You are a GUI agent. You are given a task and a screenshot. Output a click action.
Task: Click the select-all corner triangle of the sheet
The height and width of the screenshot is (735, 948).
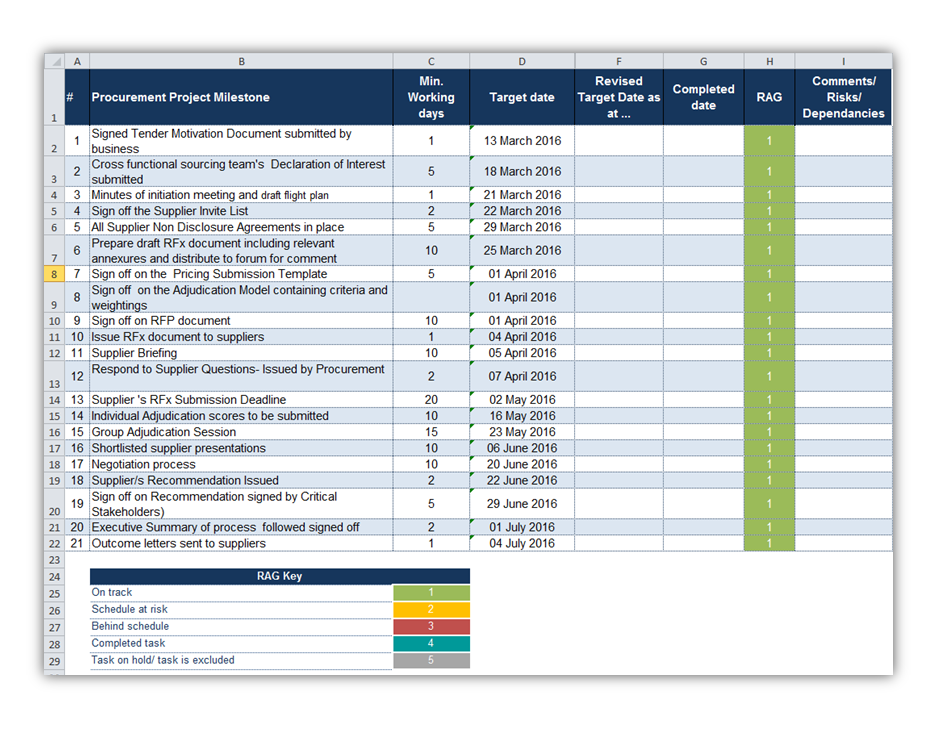click(55, 61)
